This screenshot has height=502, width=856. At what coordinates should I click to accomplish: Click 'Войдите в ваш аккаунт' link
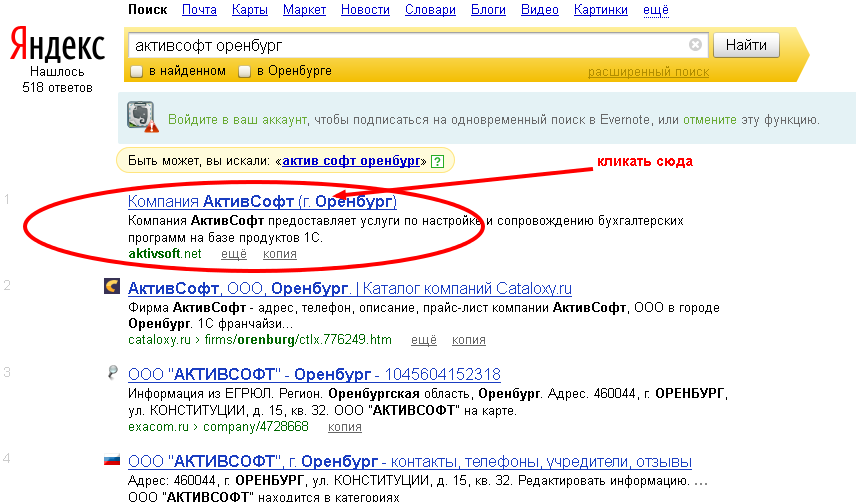click(x=237, y=119)
